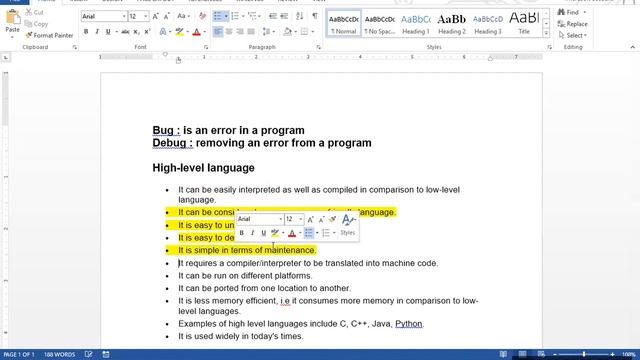Click the '188 WORDS' word count
Screen dimensions: 640x360
60,354
